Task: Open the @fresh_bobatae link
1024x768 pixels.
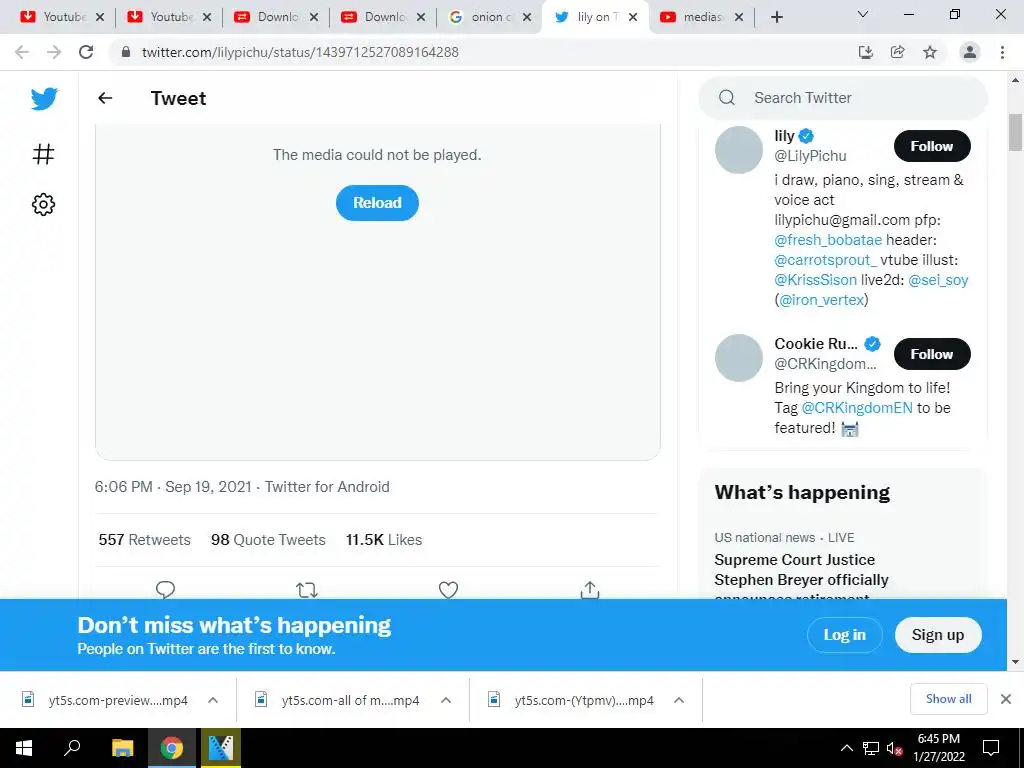Action: point(828,240)
